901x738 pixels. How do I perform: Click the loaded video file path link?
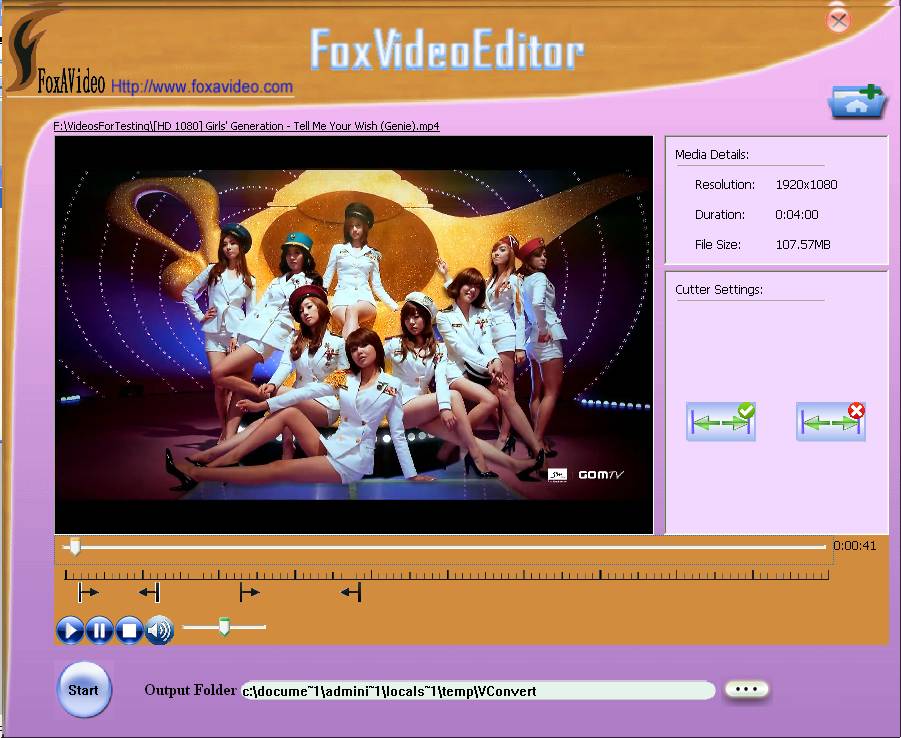point(247,126)
